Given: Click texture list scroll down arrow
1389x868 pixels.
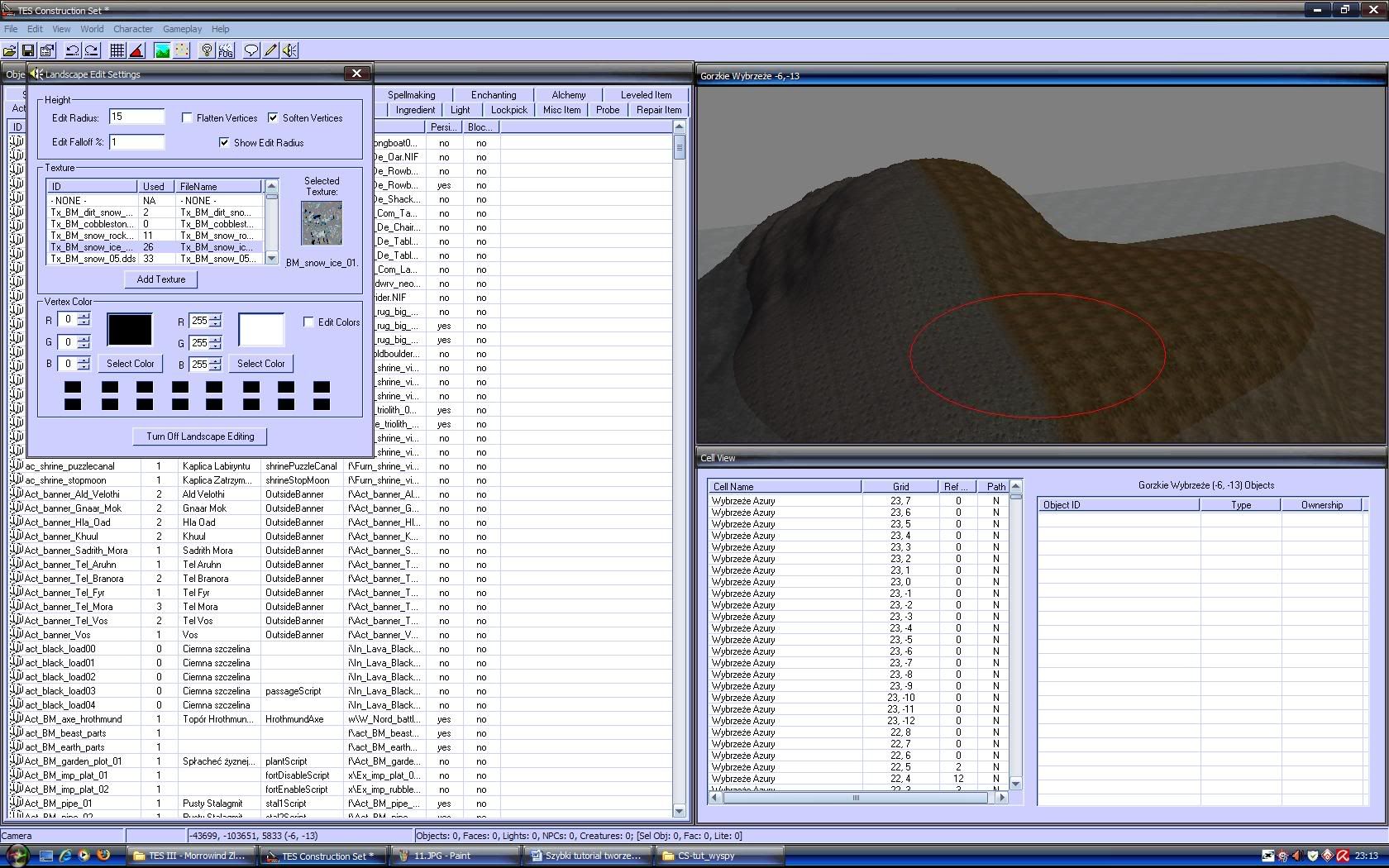Looking at the screenshot, I should click(x=271, y=259).
